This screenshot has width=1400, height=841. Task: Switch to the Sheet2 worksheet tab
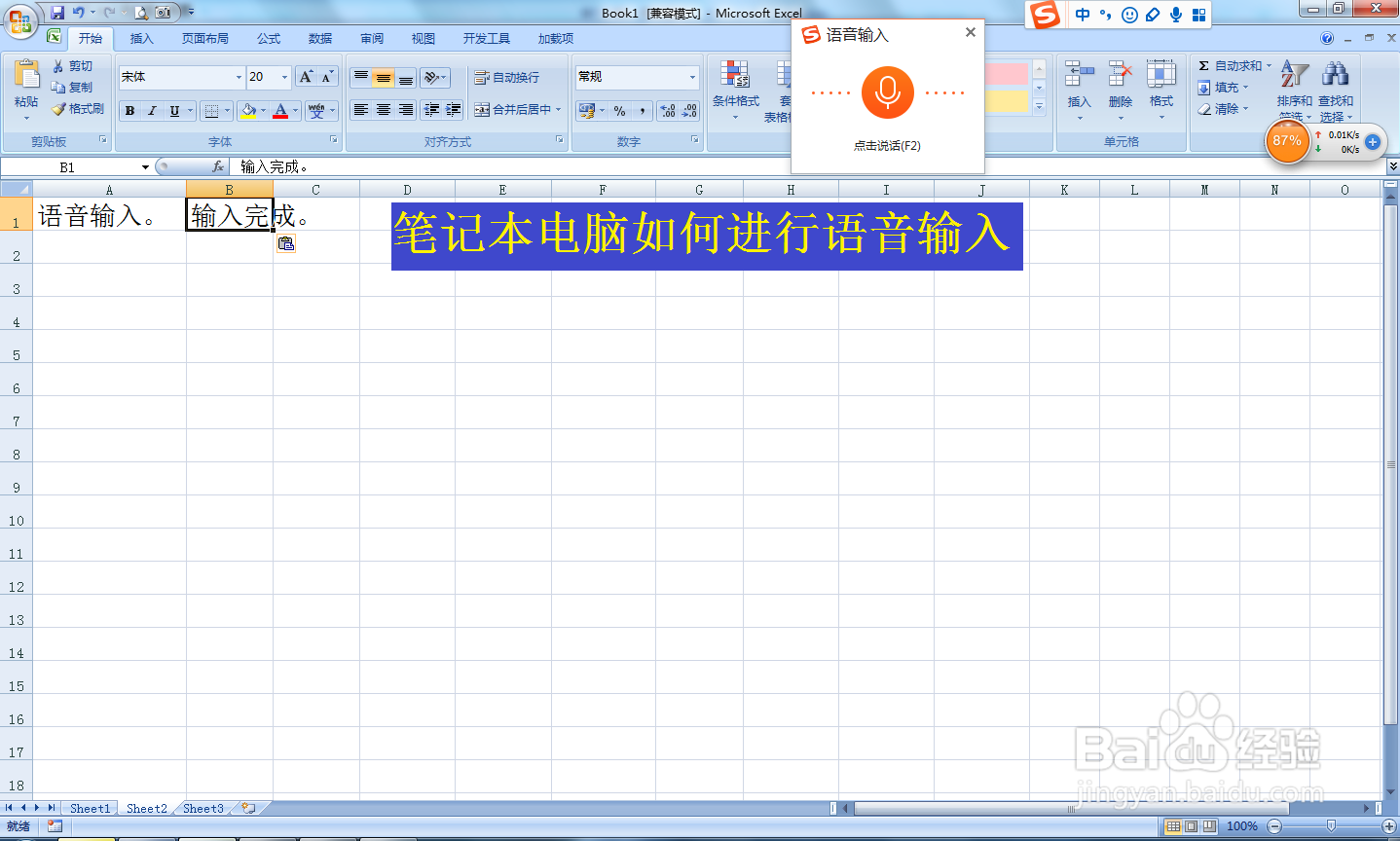click(x=147, y=809)
